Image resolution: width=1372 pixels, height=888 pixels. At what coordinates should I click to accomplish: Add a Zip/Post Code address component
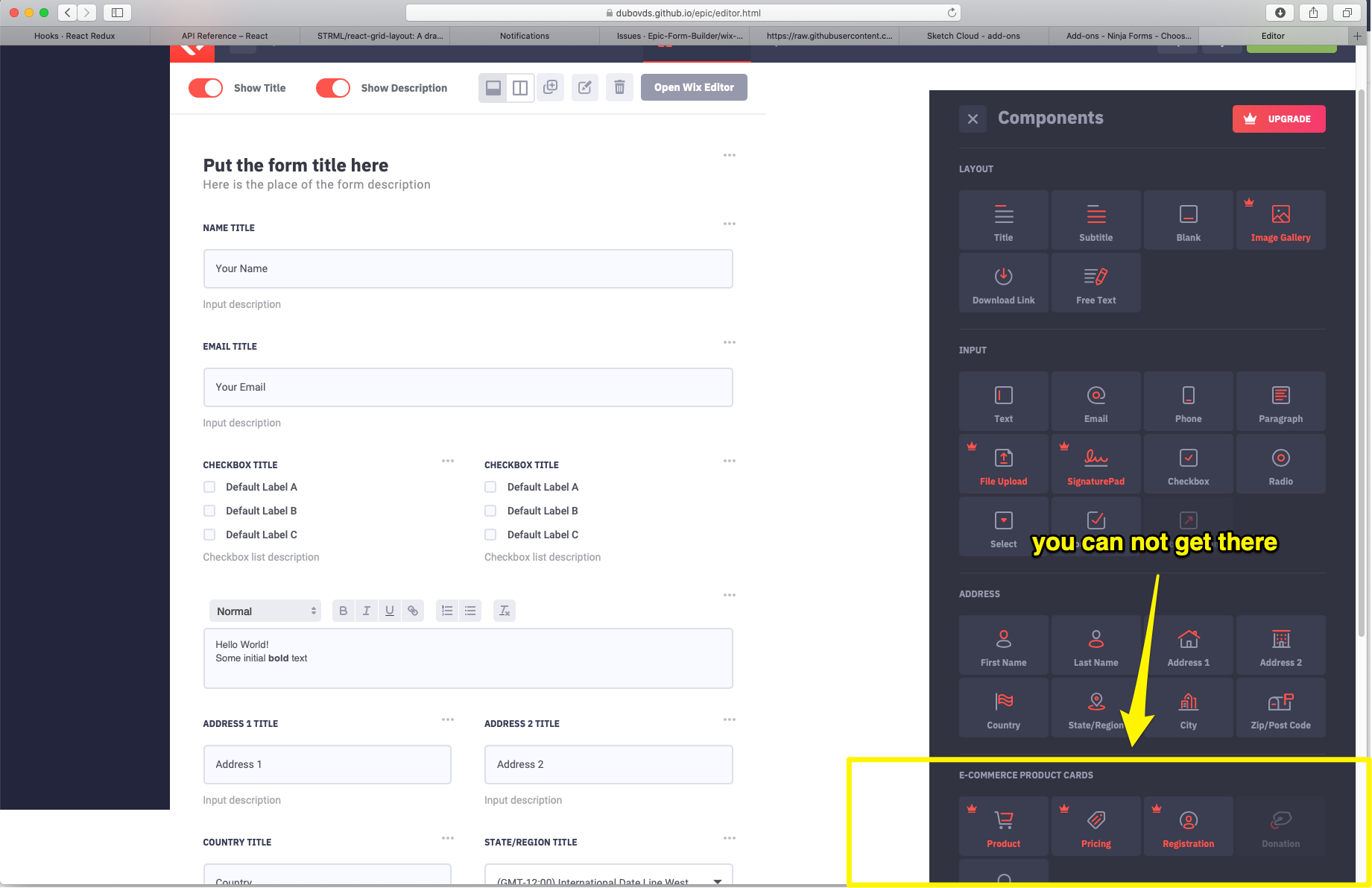pos(1280,706)
